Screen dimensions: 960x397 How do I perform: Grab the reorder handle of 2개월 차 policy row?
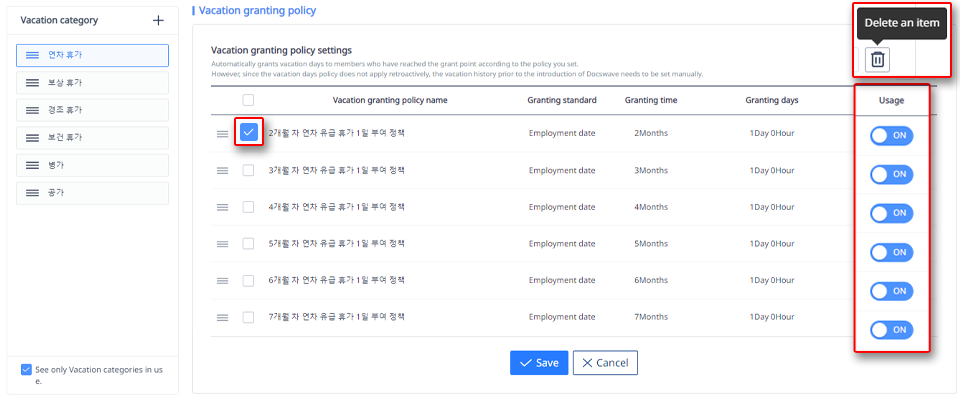tap(222, 134)
